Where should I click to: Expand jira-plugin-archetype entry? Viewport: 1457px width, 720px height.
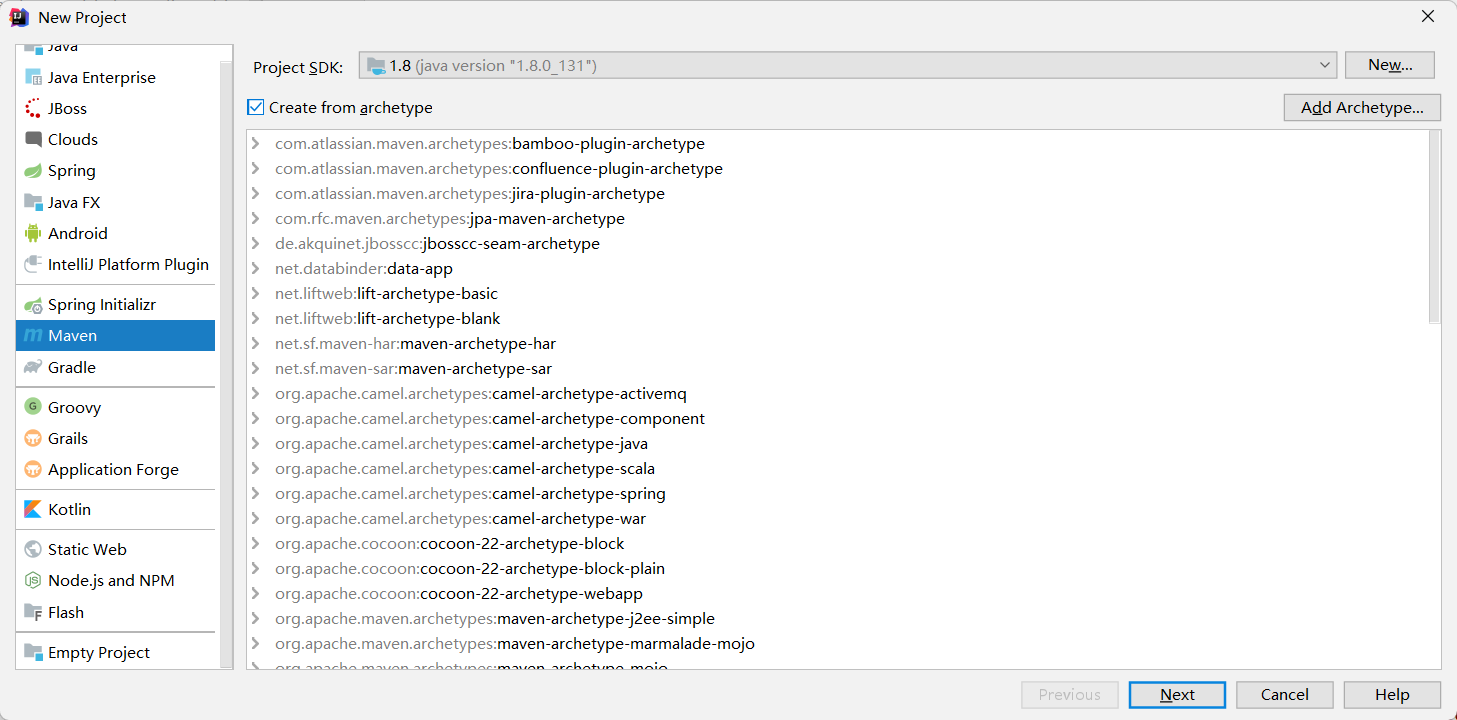pyautogui.click(x=256, y=194)
